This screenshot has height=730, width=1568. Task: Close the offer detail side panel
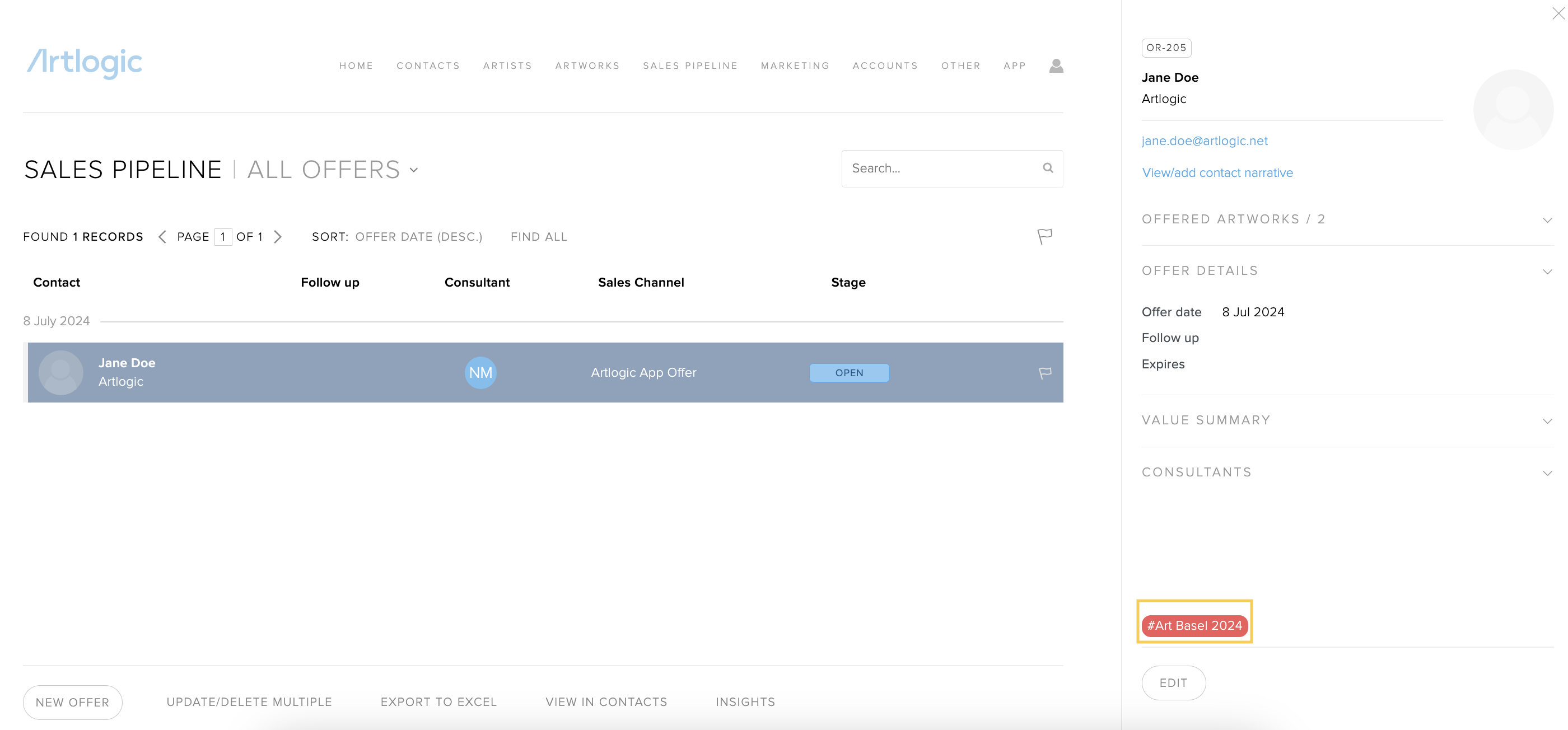(x=1558, y=13)
